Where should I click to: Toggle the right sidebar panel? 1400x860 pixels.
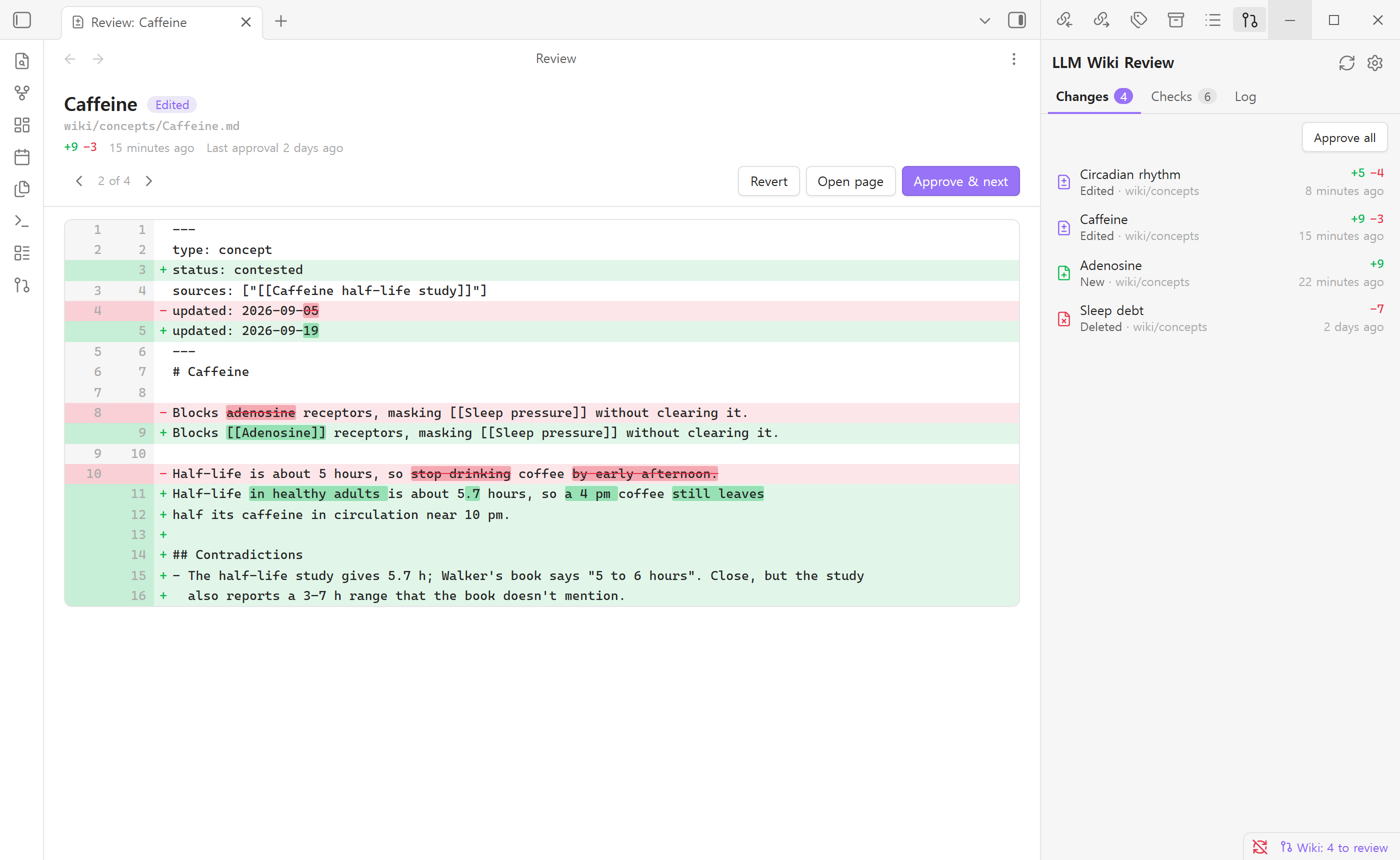pyautogui.click(x=1016, y=20)
